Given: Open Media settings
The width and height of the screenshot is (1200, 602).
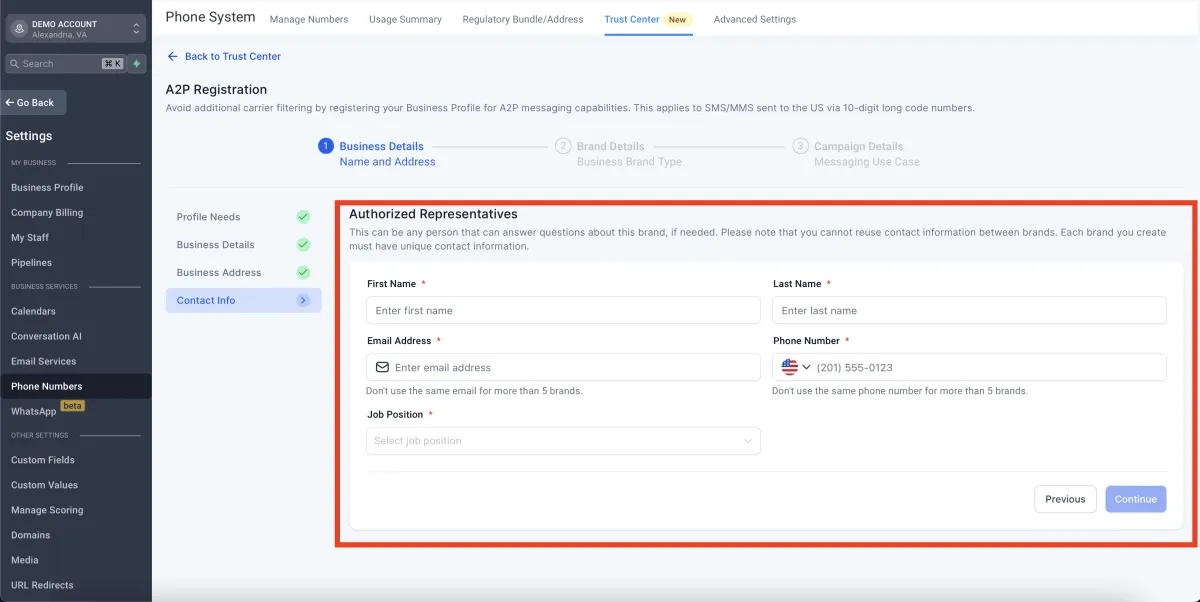Looking at the screenshot, I should 25,560.
